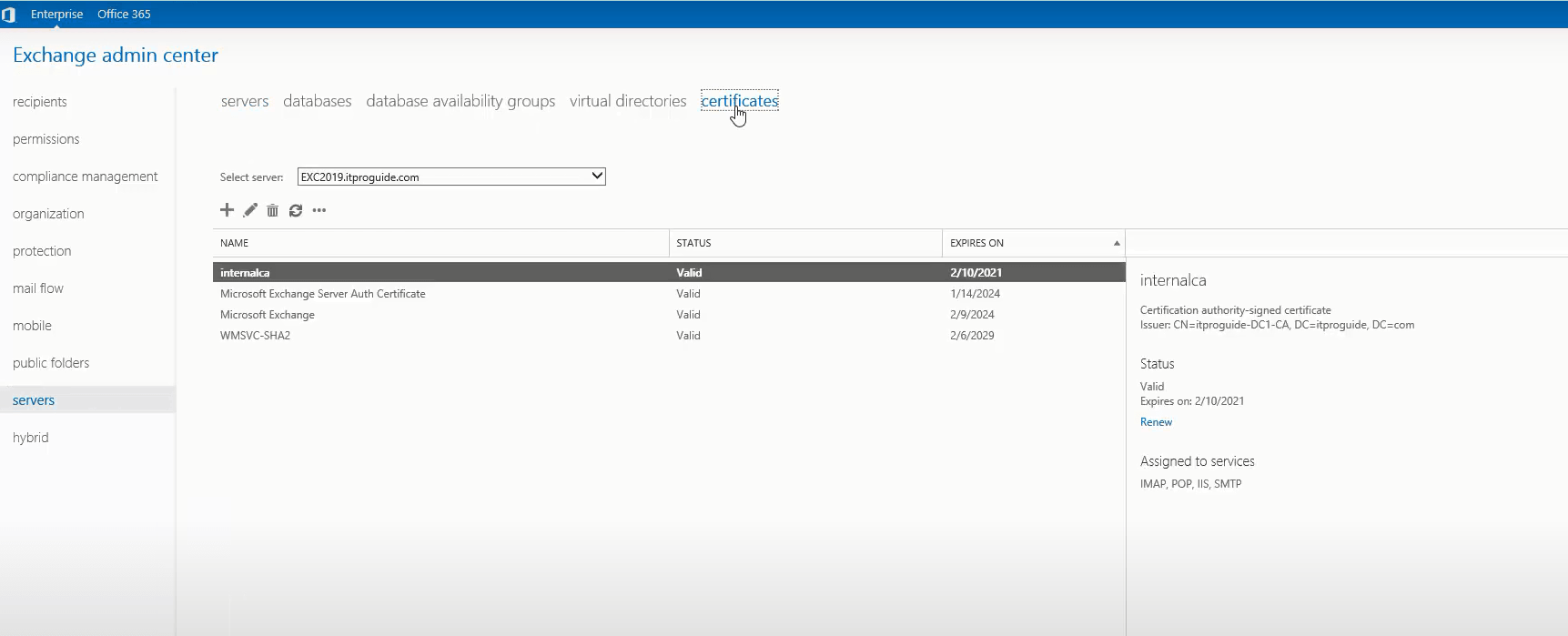Click the Office logo icon in header

(9, 15)
